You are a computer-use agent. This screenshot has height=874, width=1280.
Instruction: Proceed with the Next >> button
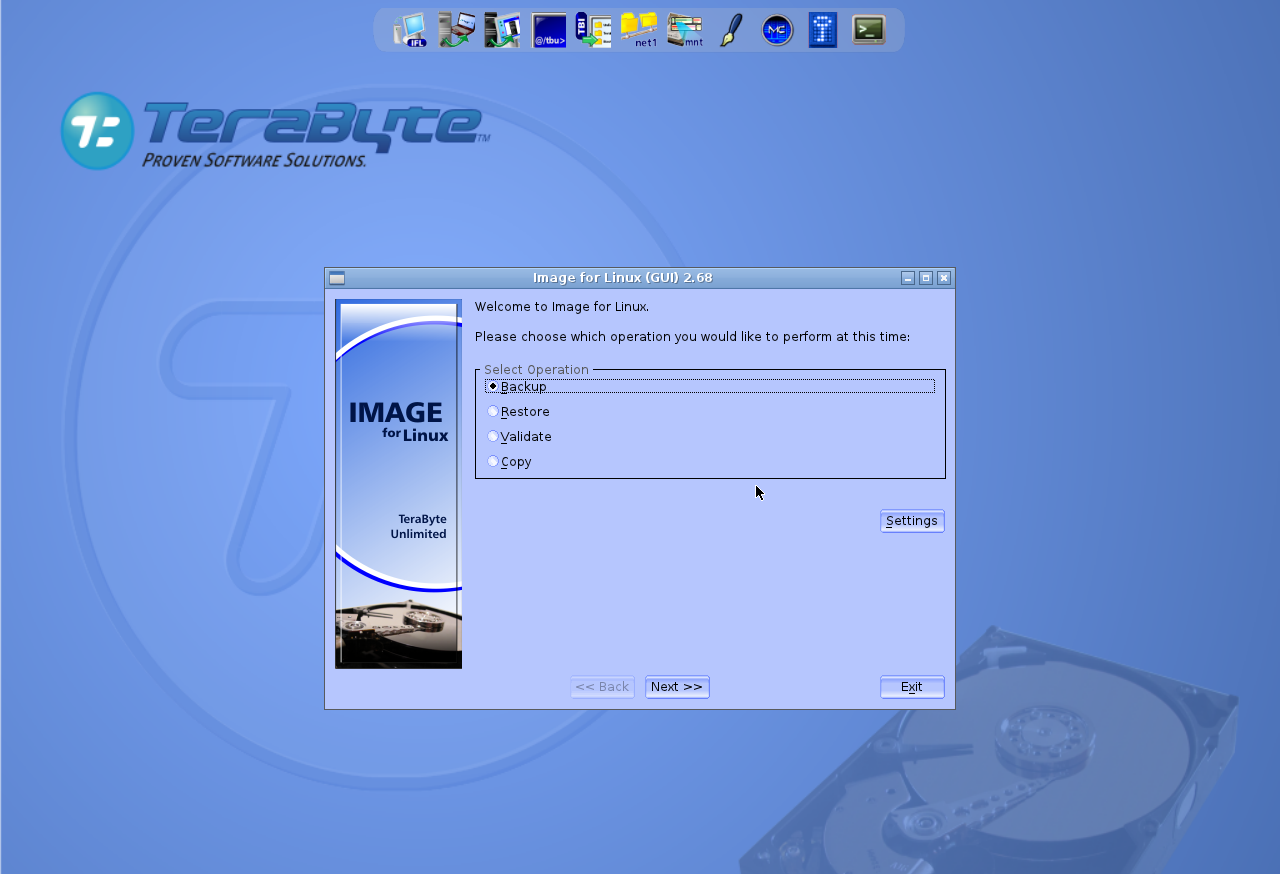click(x=677, y=687)
